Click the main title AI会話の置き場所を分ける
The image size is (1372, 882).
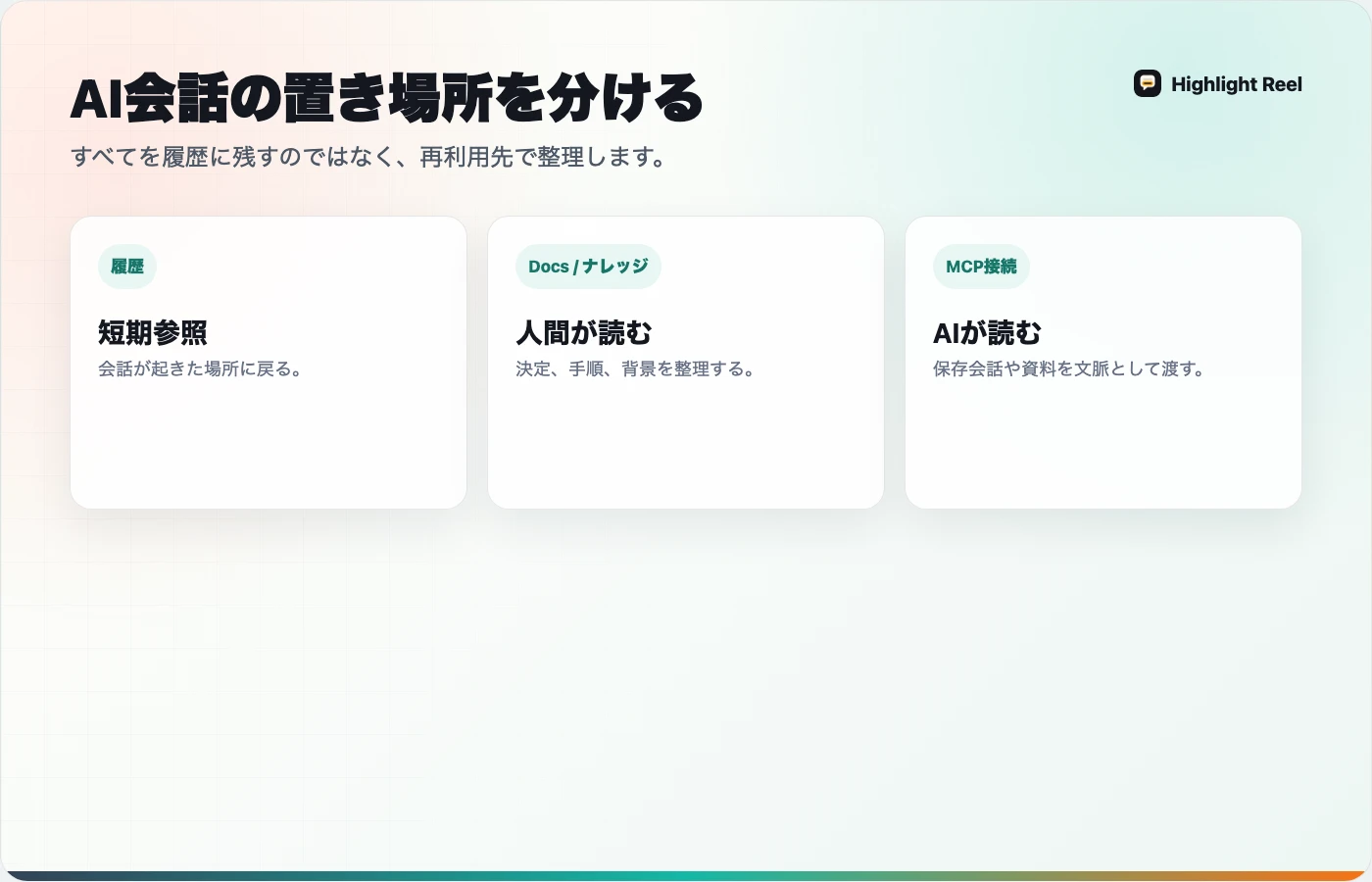(x=387, y=98)
